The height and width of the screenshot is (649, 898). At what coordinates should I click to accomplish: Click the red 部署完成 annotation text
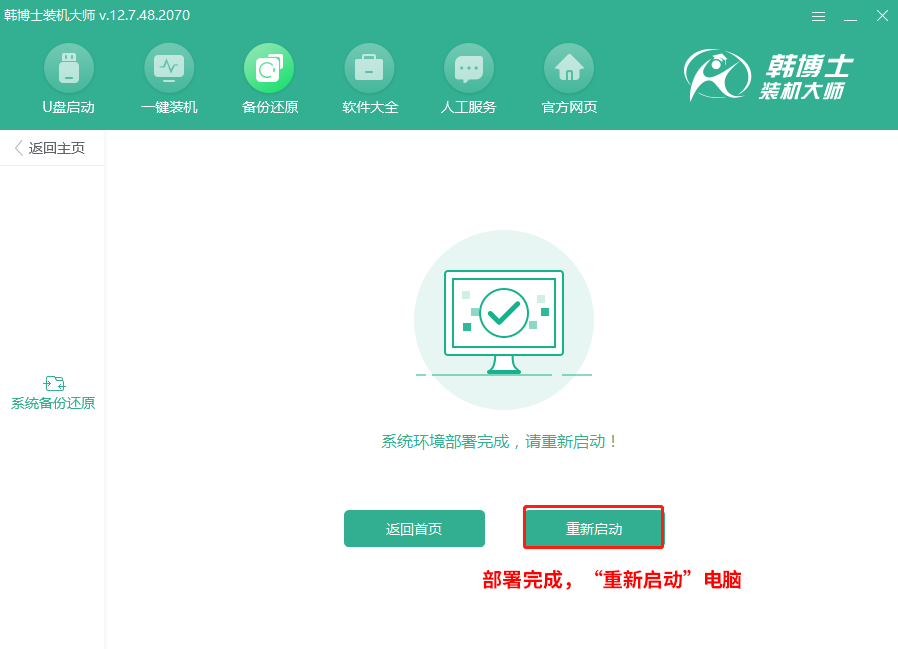610,579
